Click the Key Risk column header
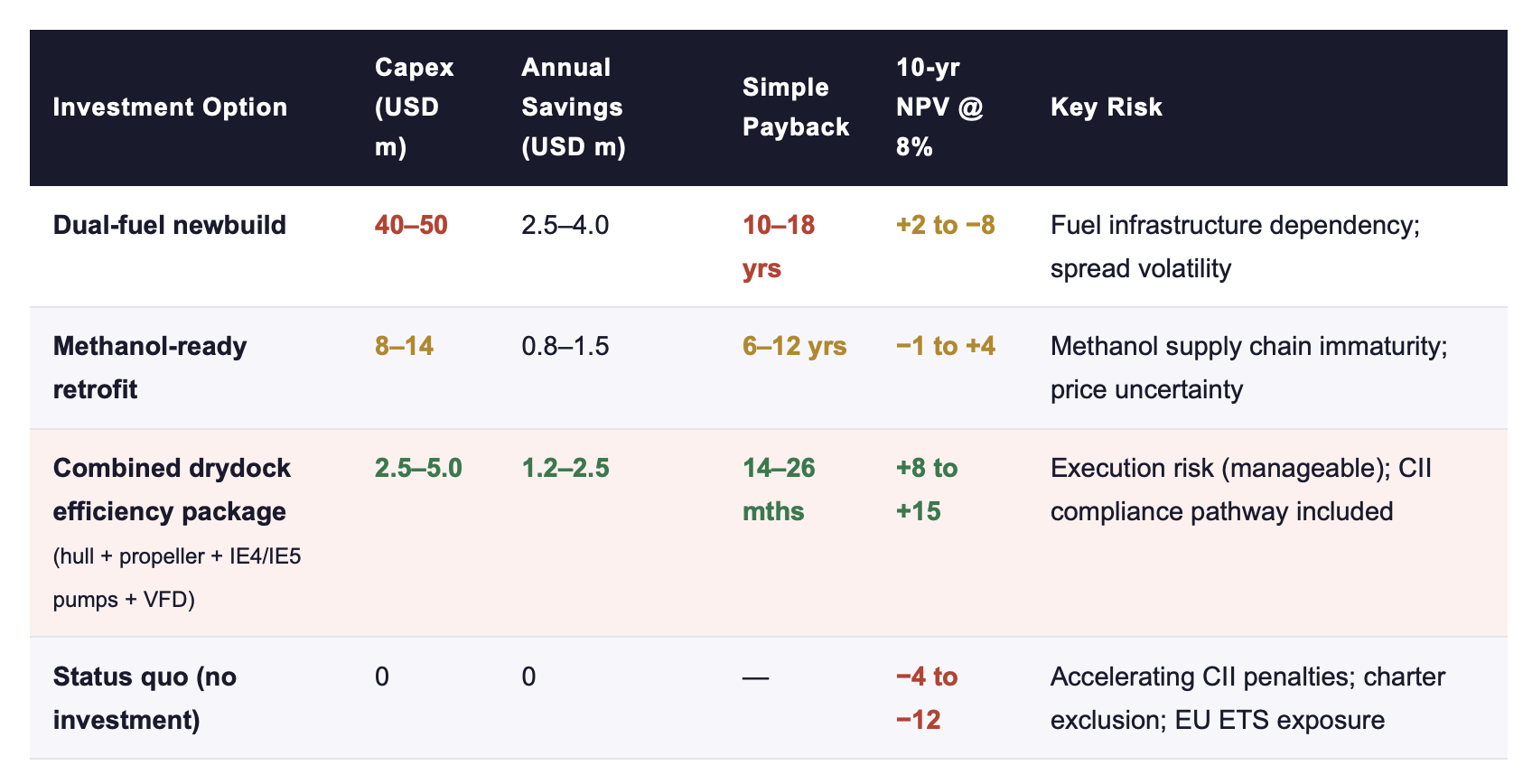 tap(1107, 107)
